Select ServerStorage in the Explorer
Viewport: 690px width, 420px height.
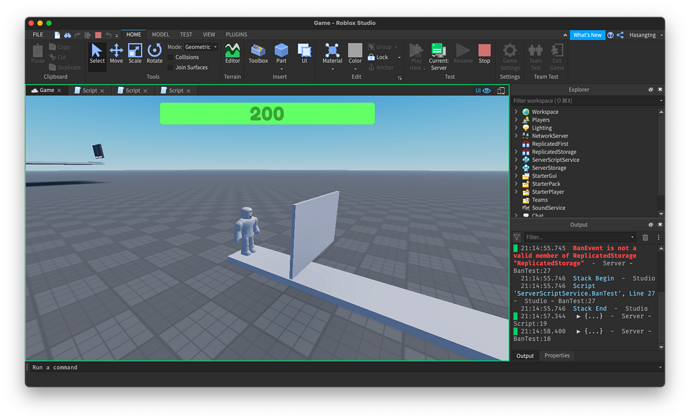tap(549, 168)
